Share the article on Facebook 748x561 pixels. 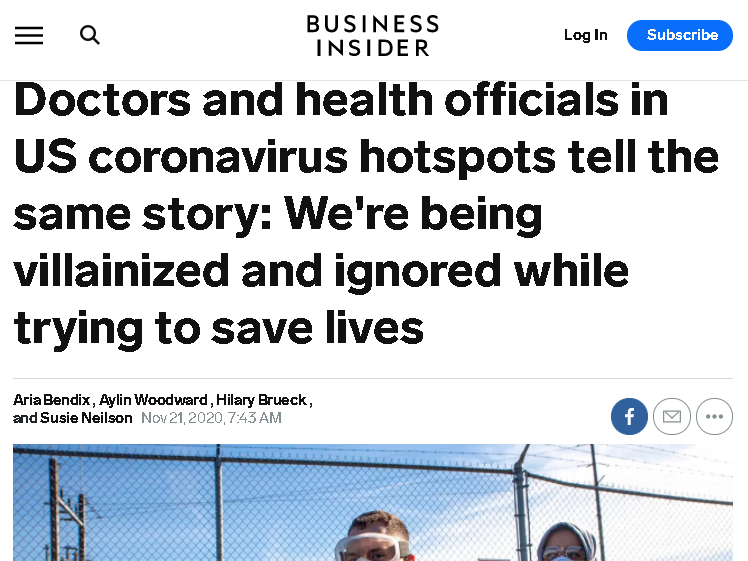point(629,416)
